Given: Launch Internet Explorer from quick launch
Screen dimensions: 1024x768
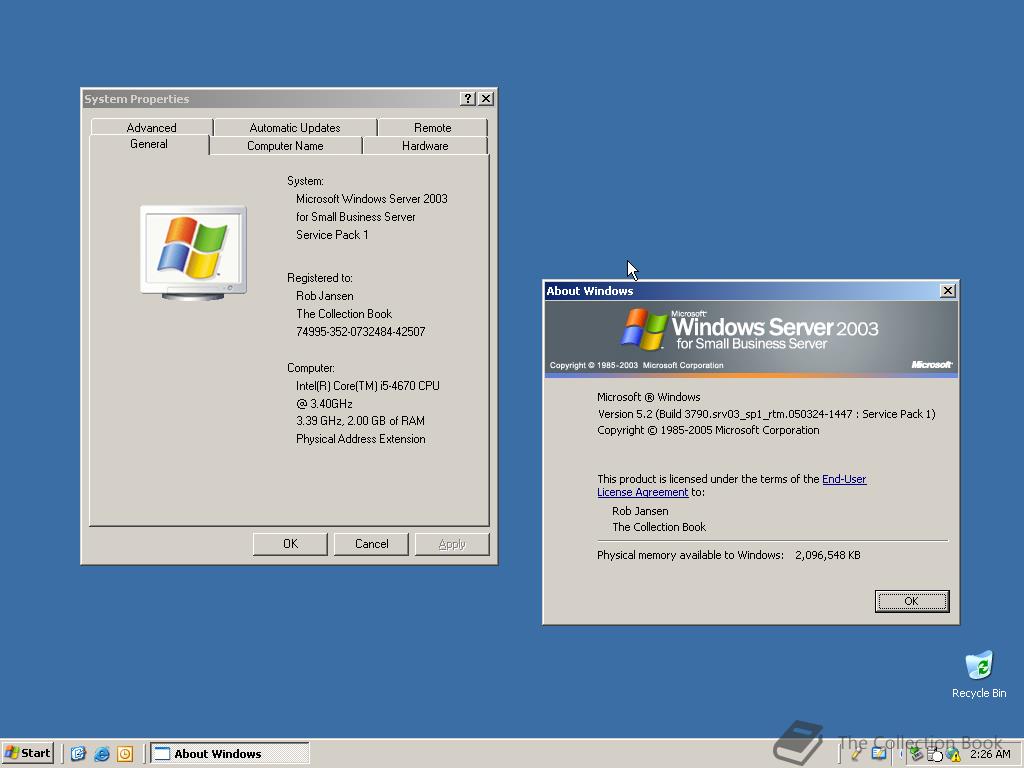Looking at the screenshot, I should (x=101, y=754).
